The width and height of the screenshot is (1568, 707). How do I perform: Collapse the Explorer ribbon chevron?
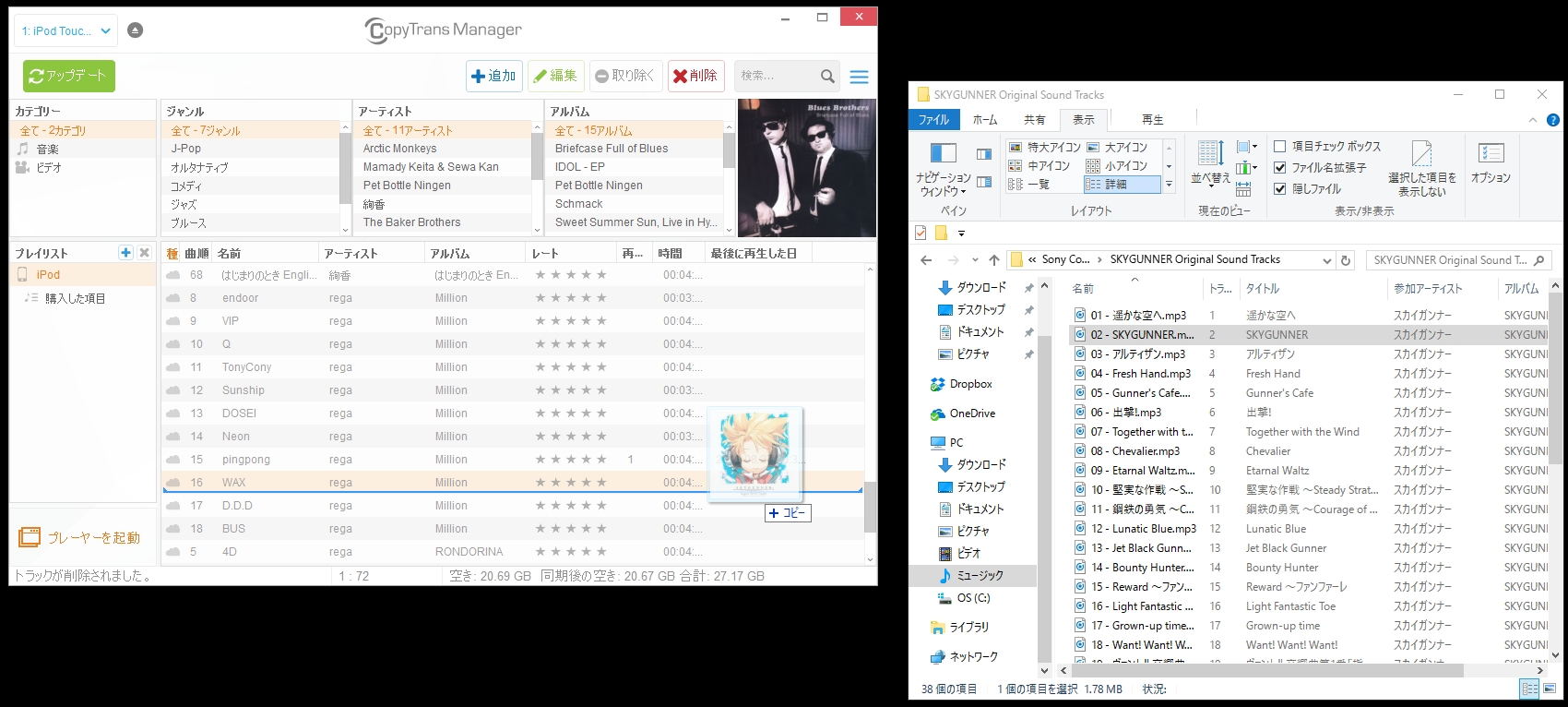tap(1533, 120)
